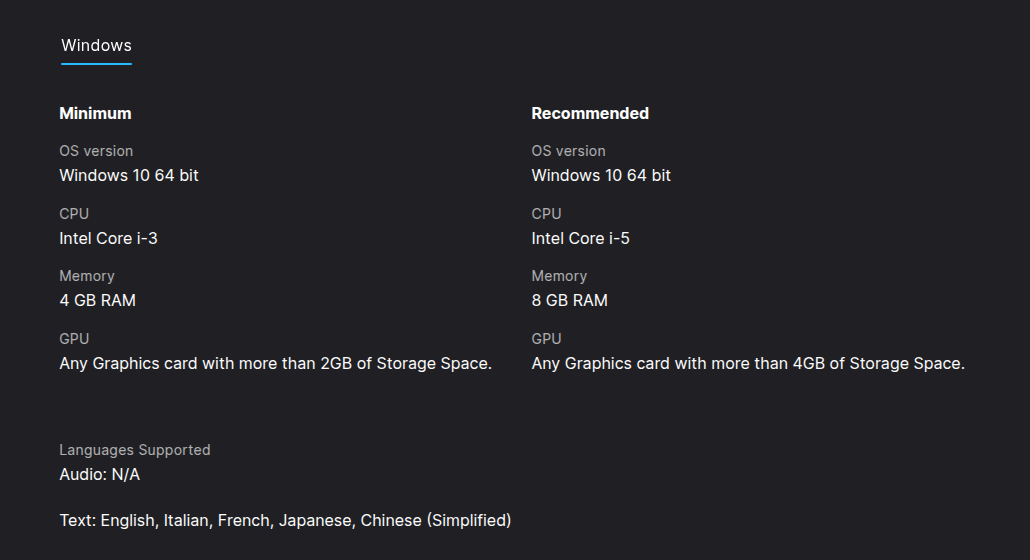This screenshot has width=1030, height=560.
Task: Click the 4 GB RAM memory value
Action: (x=97, y=300)
